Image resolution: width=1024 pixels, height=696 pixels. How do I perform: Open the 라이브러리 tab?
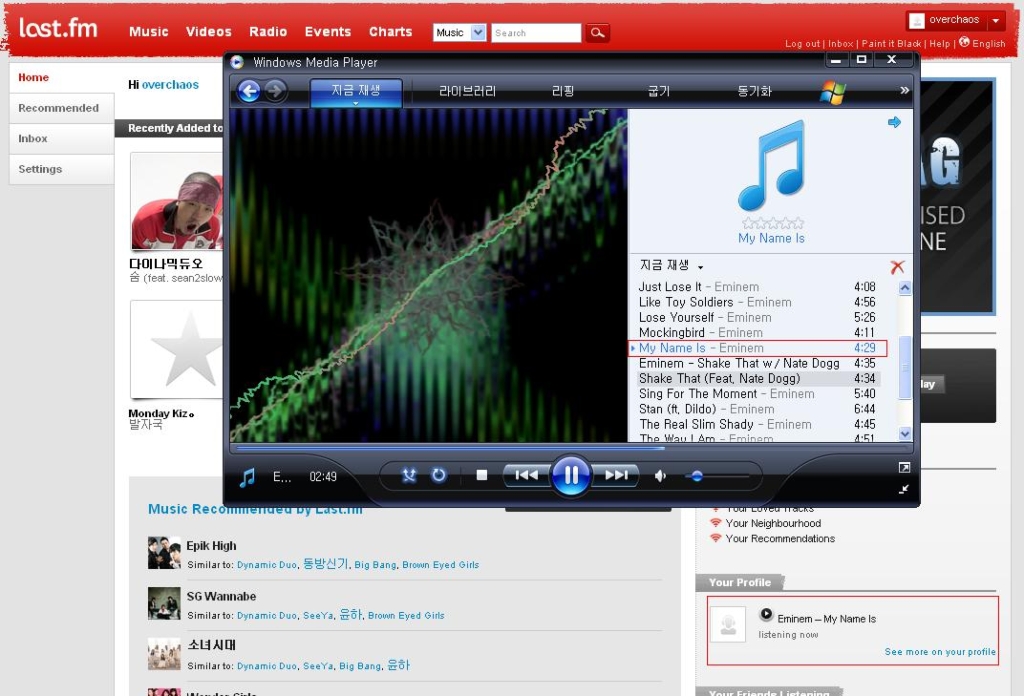pyautogui.click(x=467, y=91)
